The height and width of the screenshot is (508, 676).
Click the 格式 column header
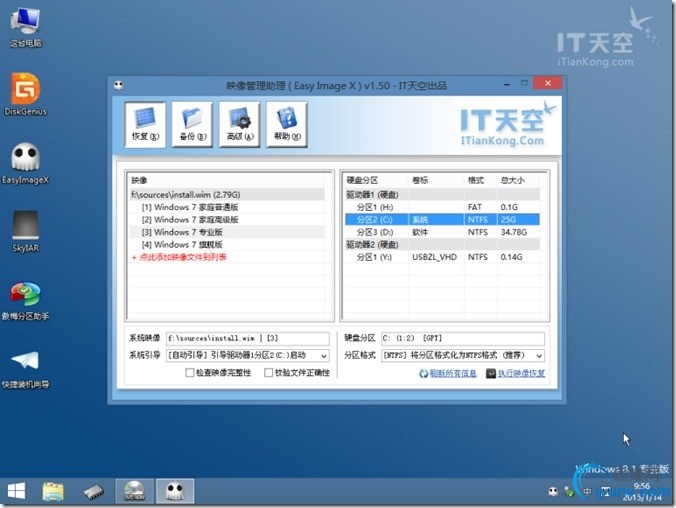[x=481, y=181]
